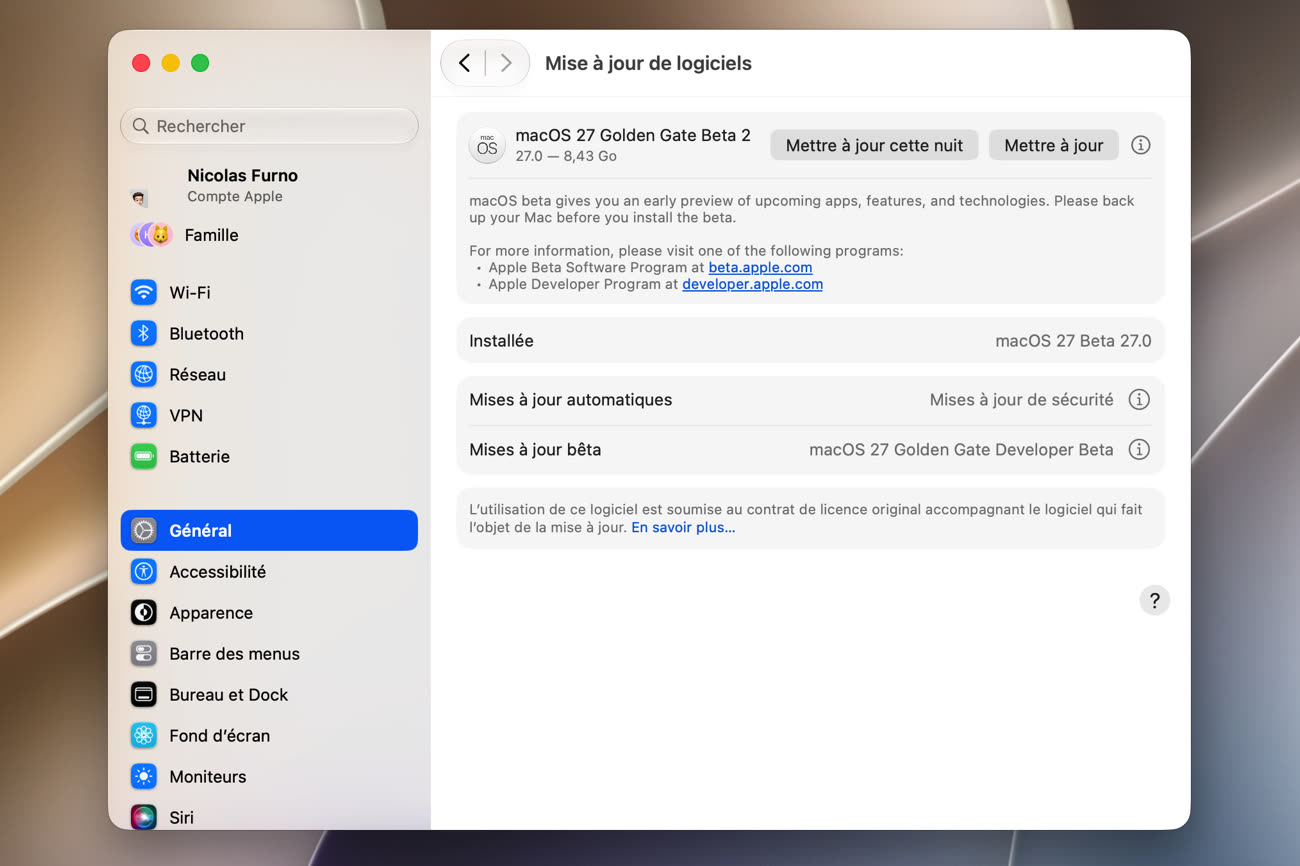Click the Mise à jour de logiciels title
The height and width of the screenshot is (866, 1300).
click(648, 63)
